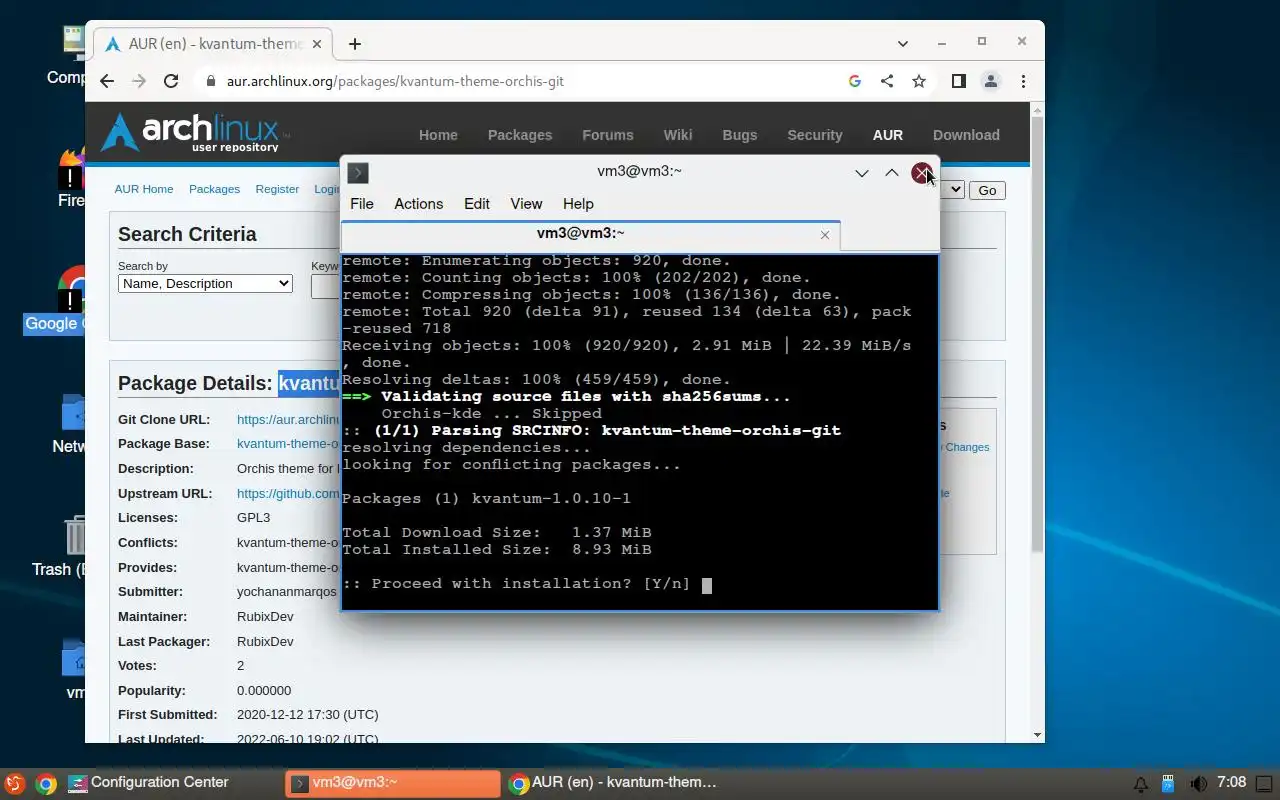The image size is (1280, 800).
Task: Reload the AUR page
Action: click(x=171, y=81)
